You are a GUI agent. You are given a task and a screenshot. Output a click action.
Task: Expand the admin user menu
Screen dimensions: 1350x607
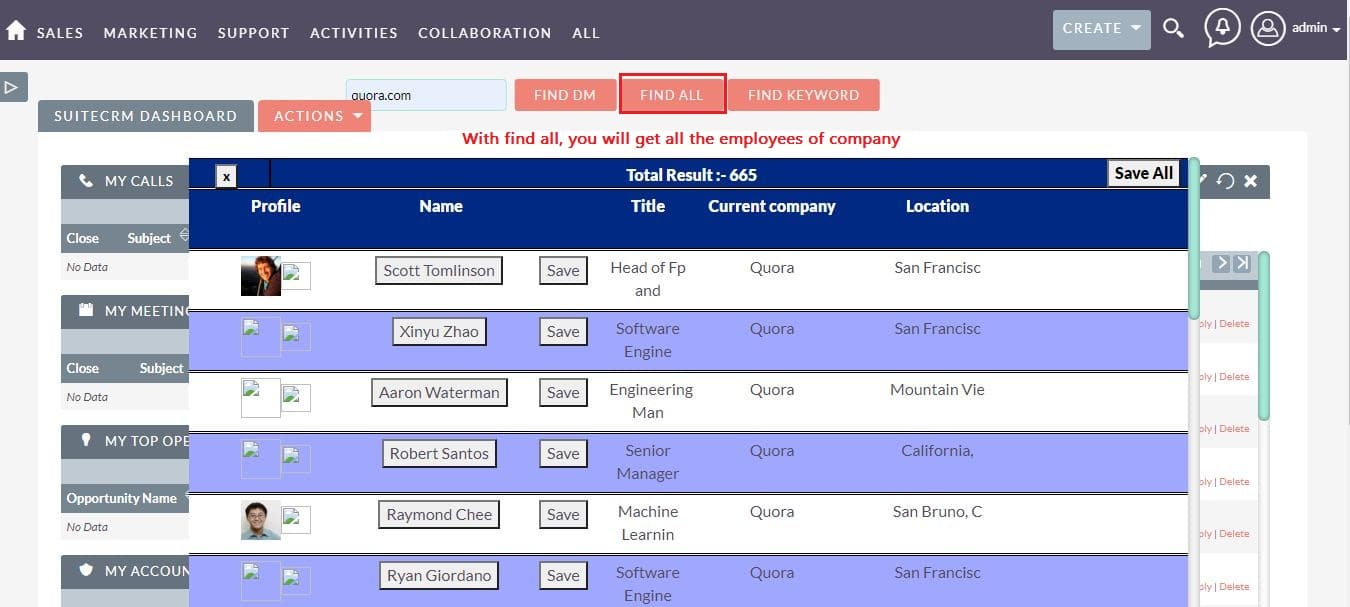[1316, 28]
